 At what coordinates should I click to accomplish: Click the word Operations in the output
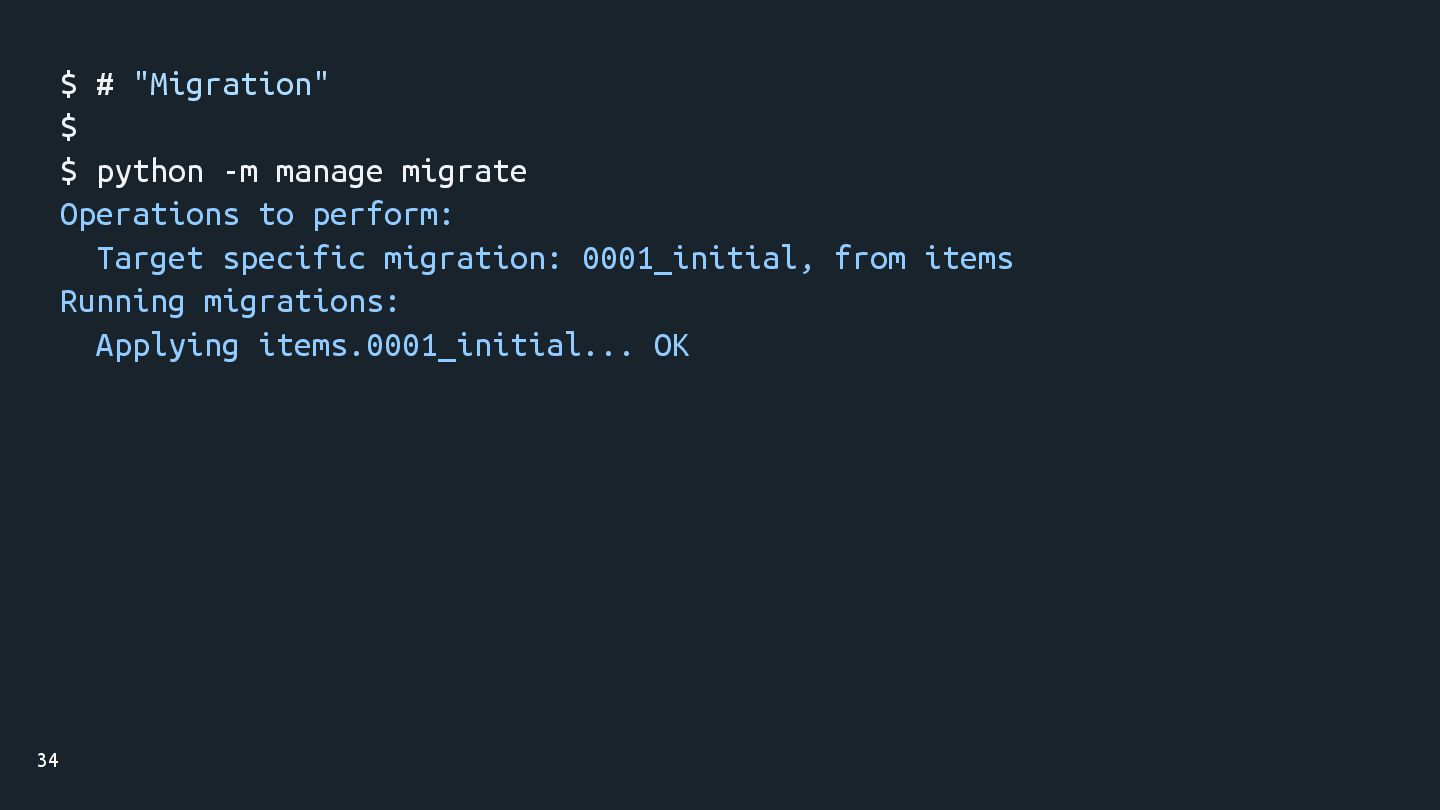point(150,215)
